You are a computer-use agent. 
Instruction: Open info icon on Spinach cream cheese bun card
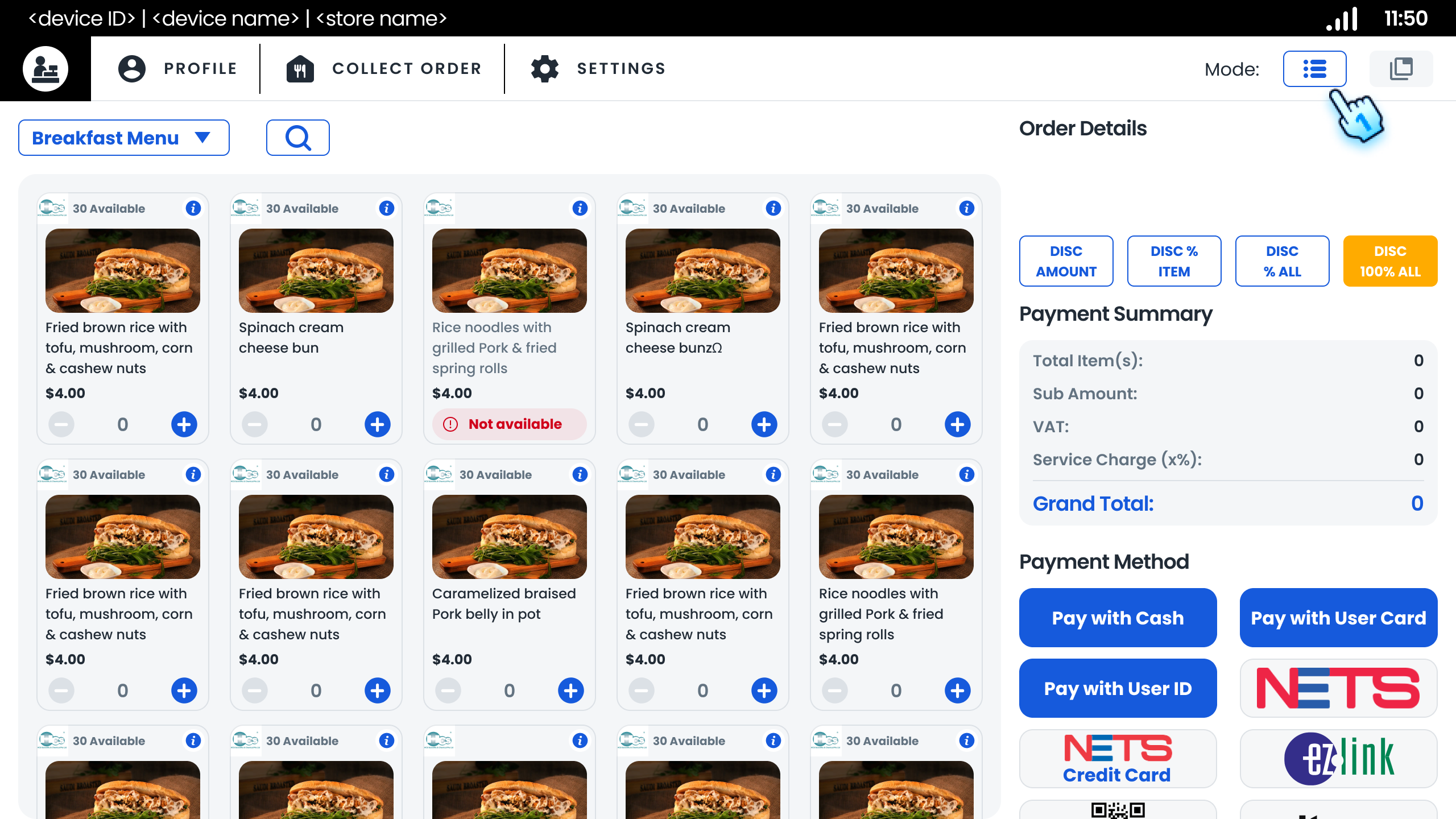[x=387, y=208]
